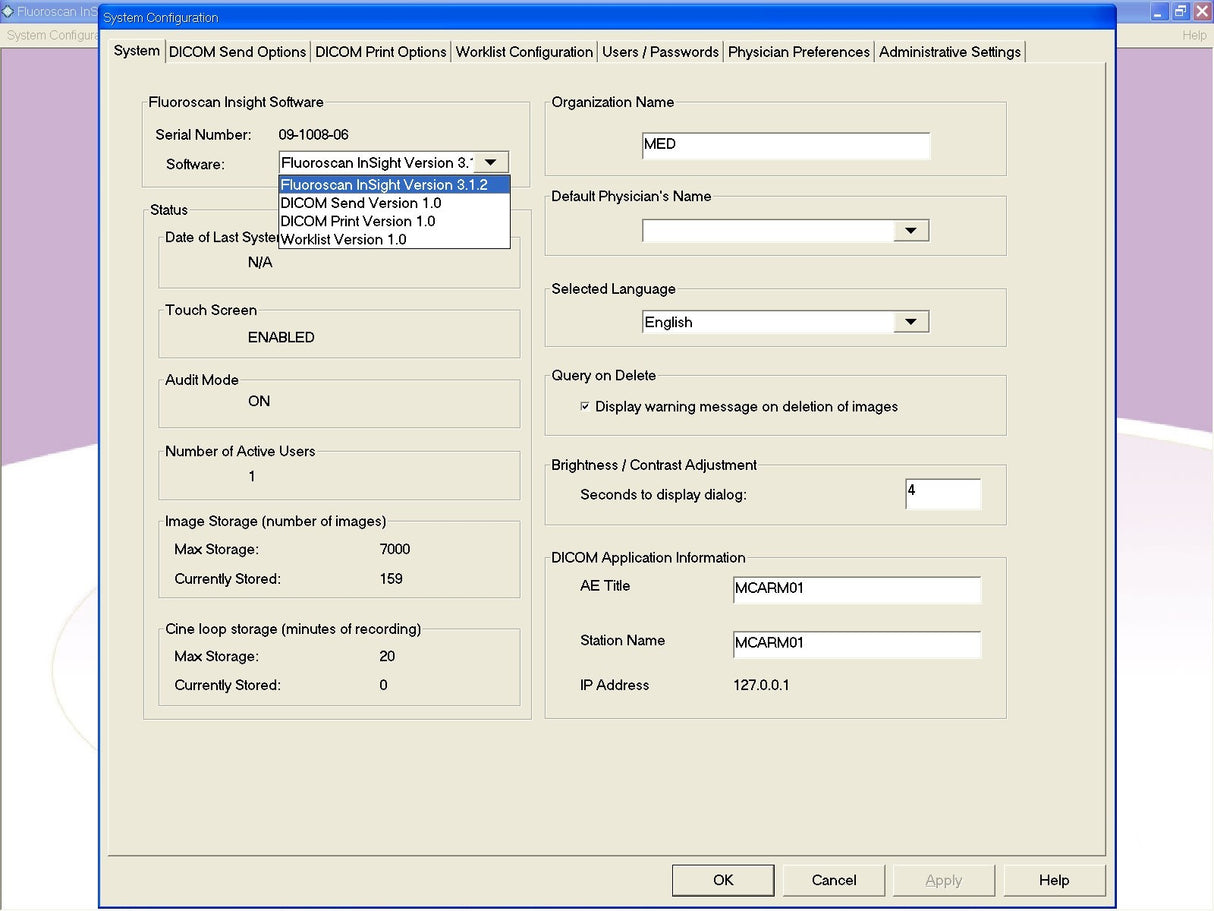The width and height of the screenshot is (1214, 911).
Task: Open the Default Physician's Name dropdown
Action: 911,230
